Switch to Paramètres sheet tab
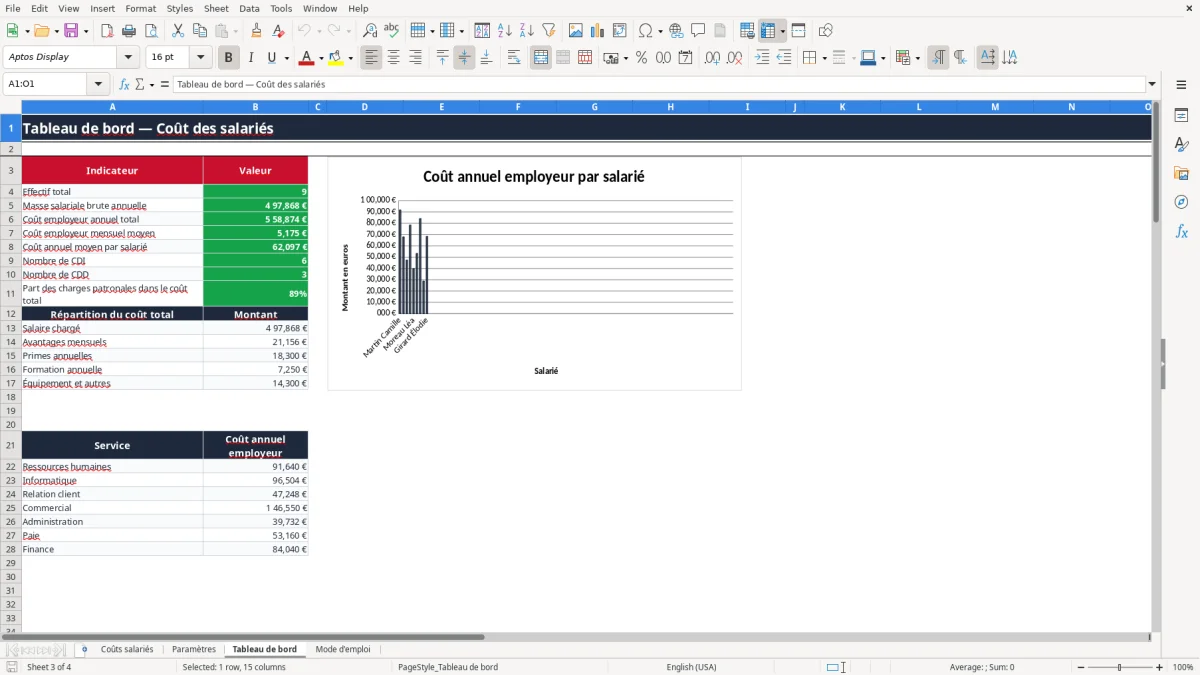1200x675 pixels. (193, 649)
